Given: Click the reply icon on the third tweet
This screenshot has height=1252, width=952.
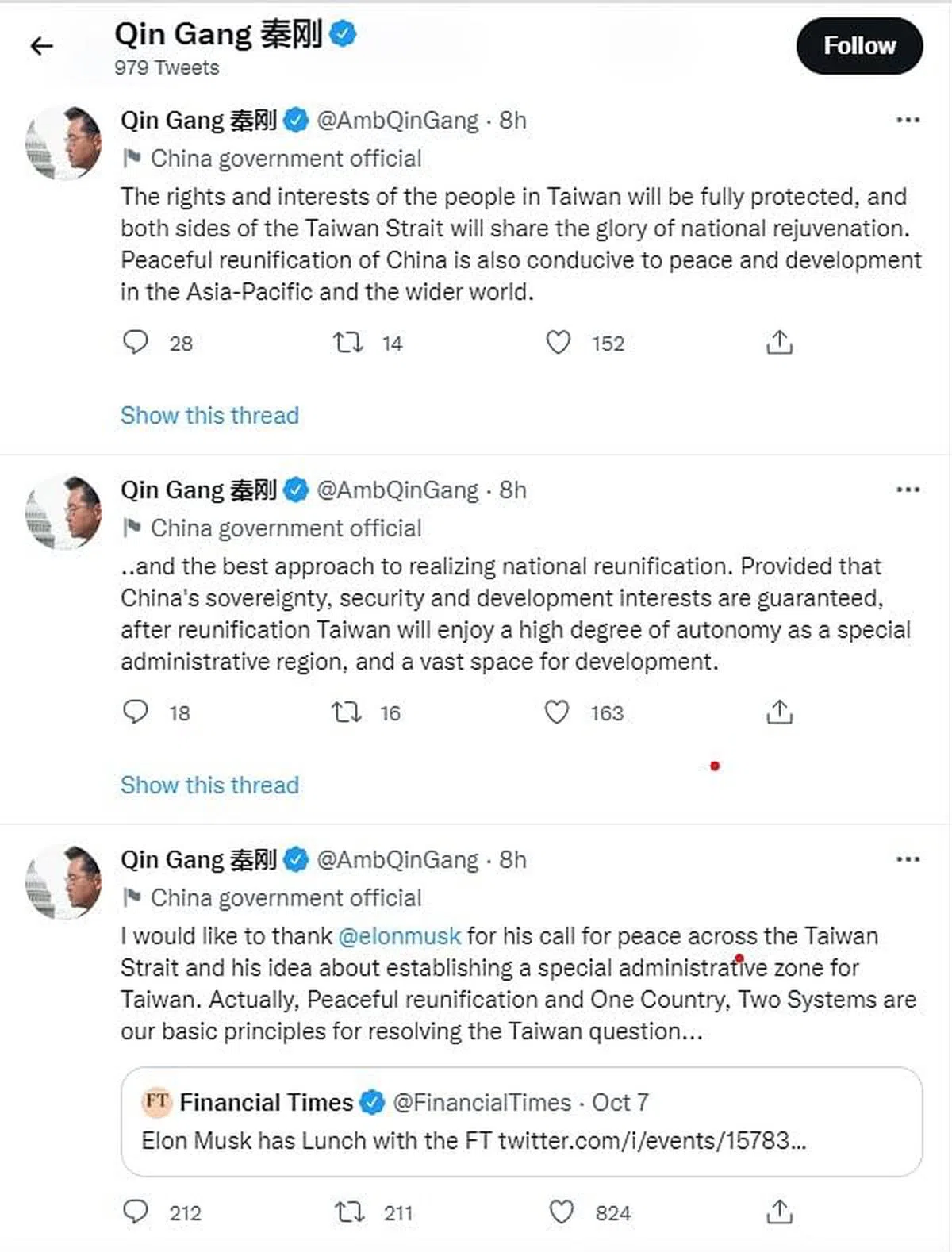Looking at the screenshot, I should click(136, 1212).
